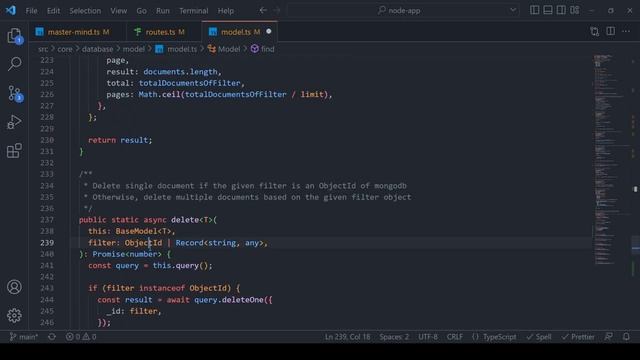Toggle the primary side bar layout icon
The image size is (640, 360).
pyautogui.click(x=534, y=10)
